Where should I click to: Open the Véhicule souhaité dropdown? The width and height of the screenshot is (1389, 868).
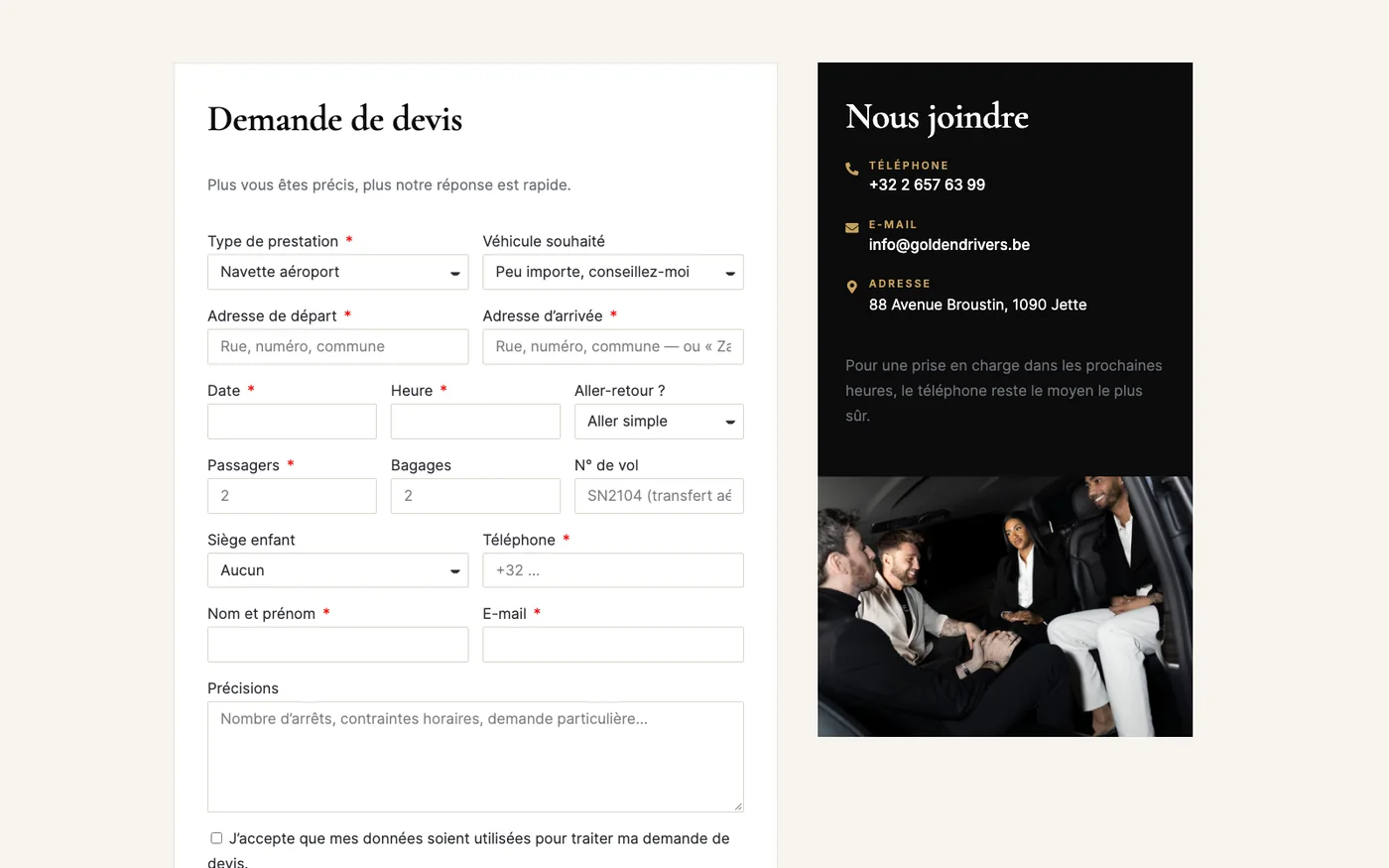613,272
